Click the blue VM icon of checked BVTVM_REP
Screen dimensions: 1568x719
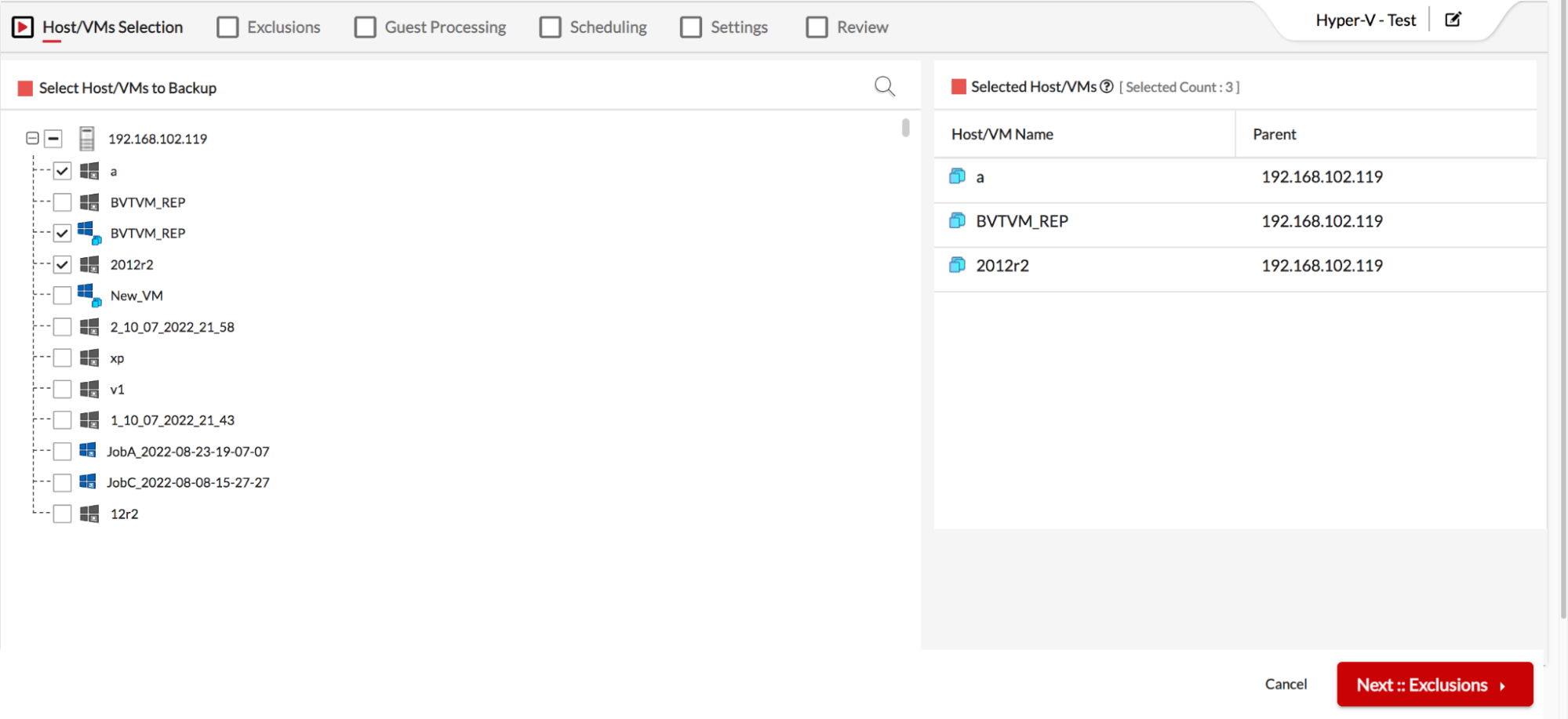click(x=89, y=233)
